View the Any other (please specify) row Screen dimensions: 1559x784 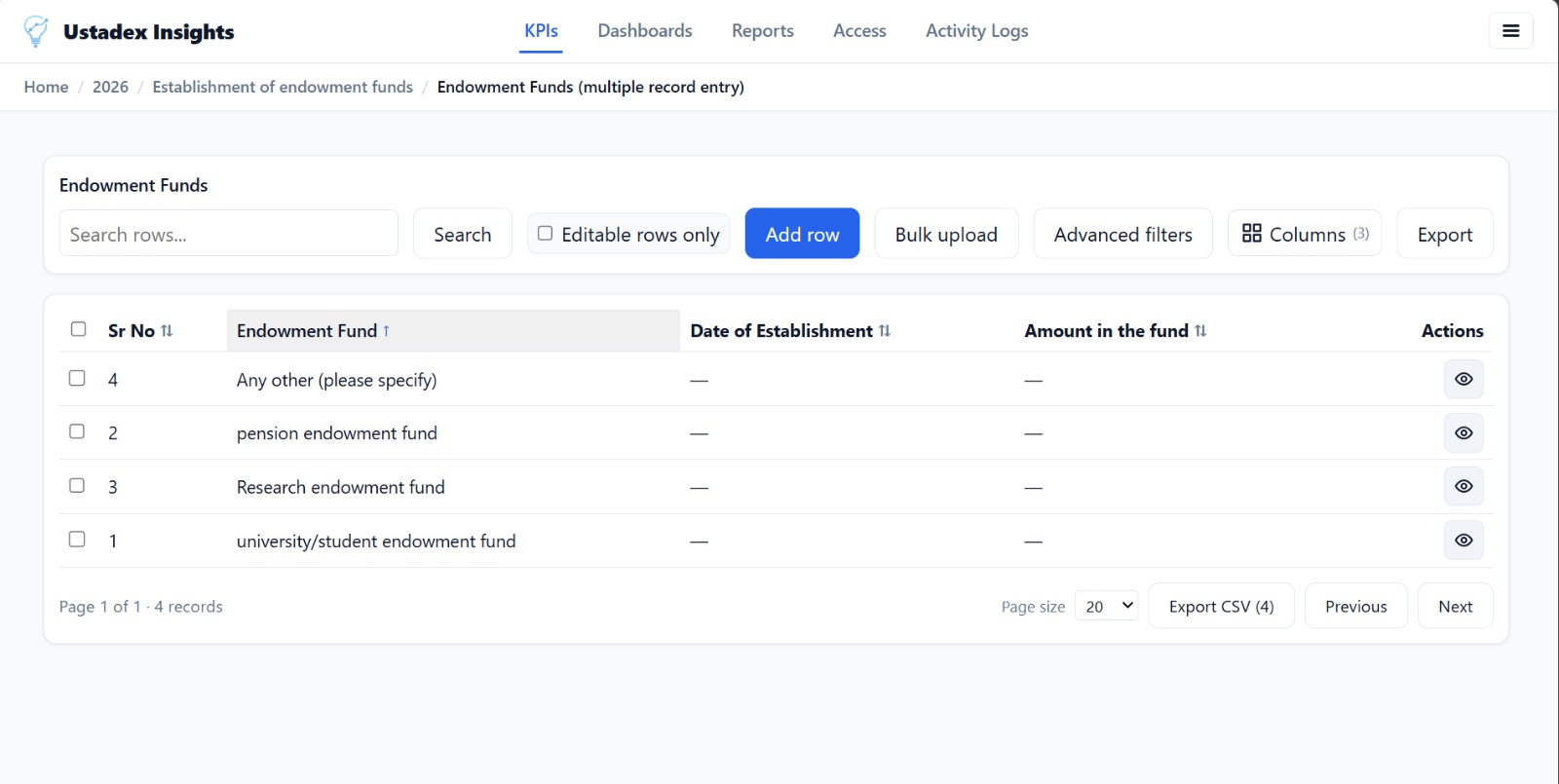pos(1464,379)
